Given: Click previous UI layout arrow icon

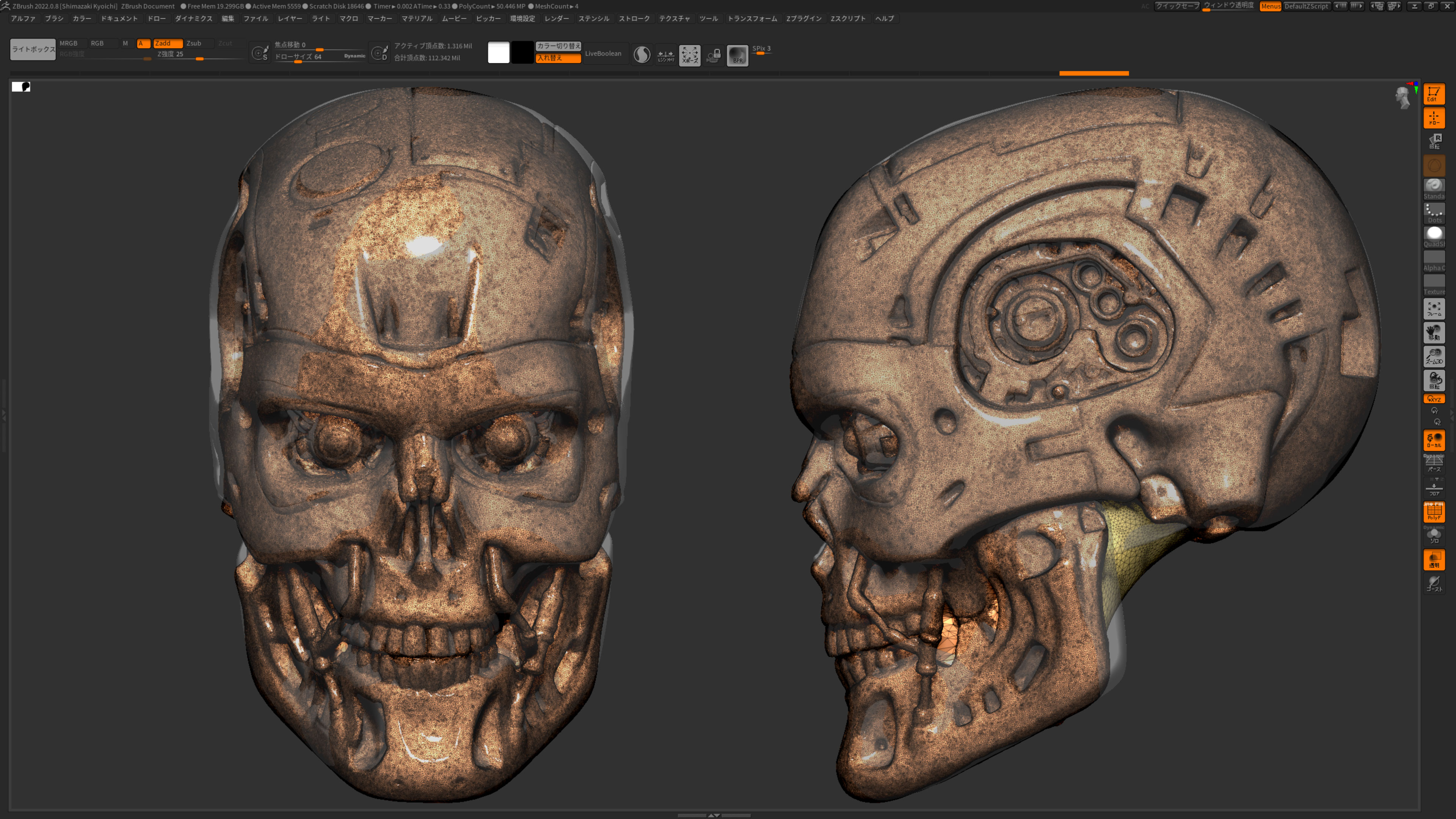Looking at the screenshot, I should [x=1340, y=6].
